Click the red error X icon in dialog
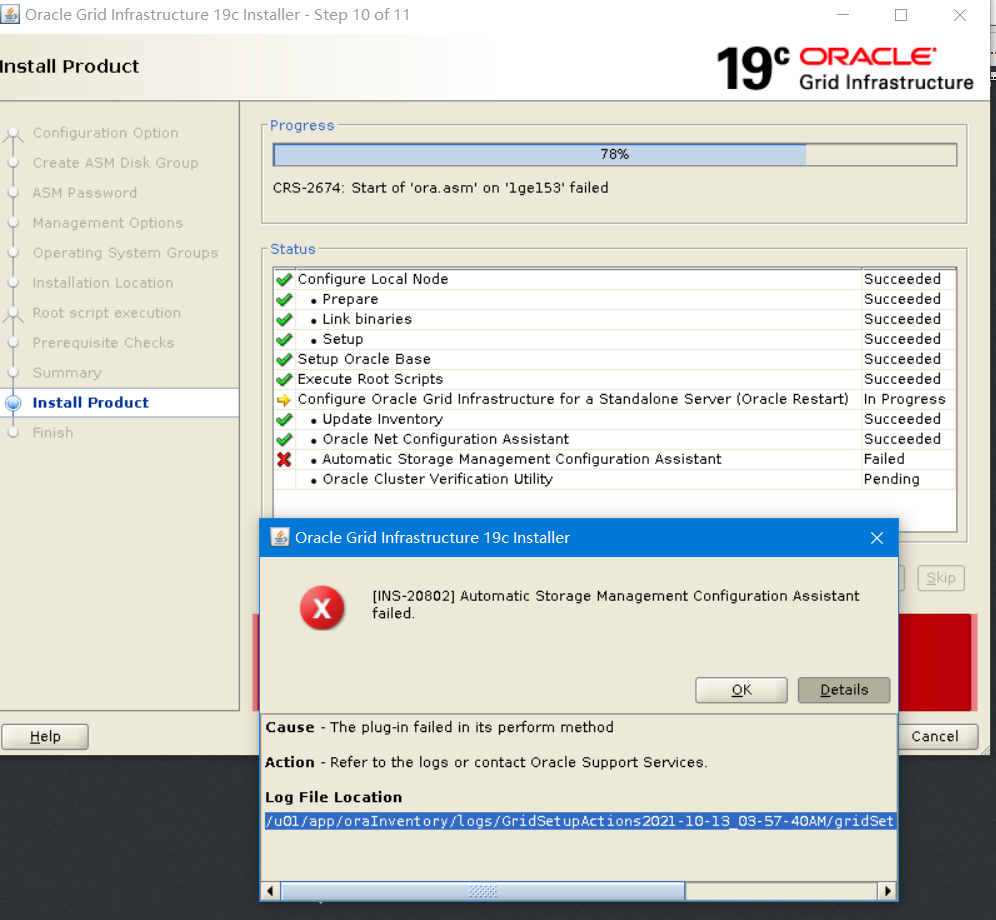 (322, 608)
